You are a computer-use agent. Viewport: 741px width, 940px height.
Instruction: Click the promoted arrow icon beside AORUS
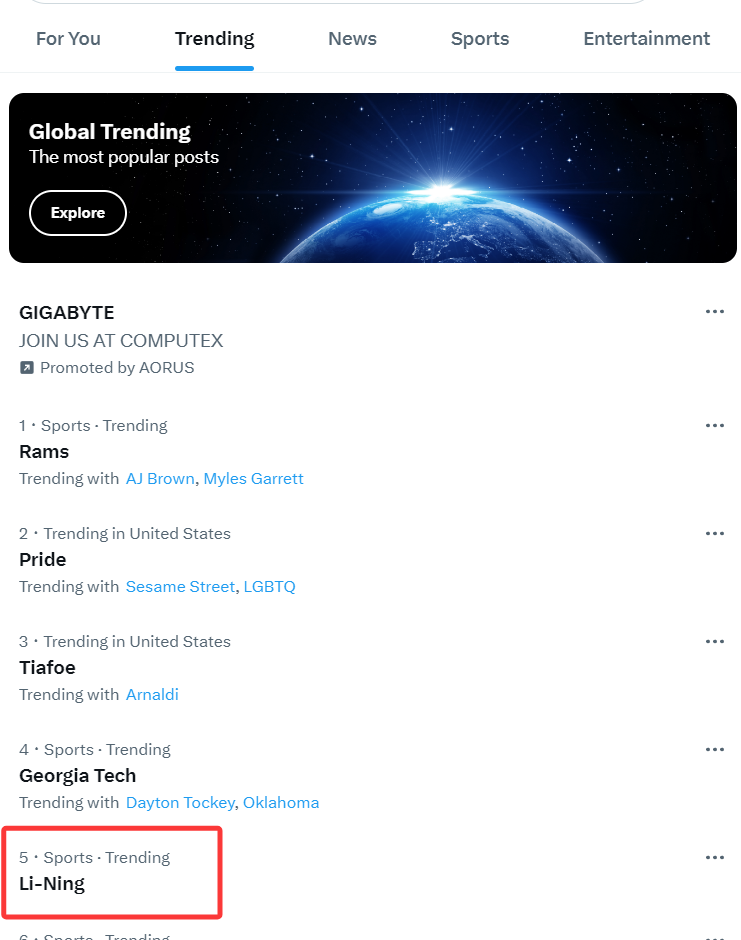26,367
